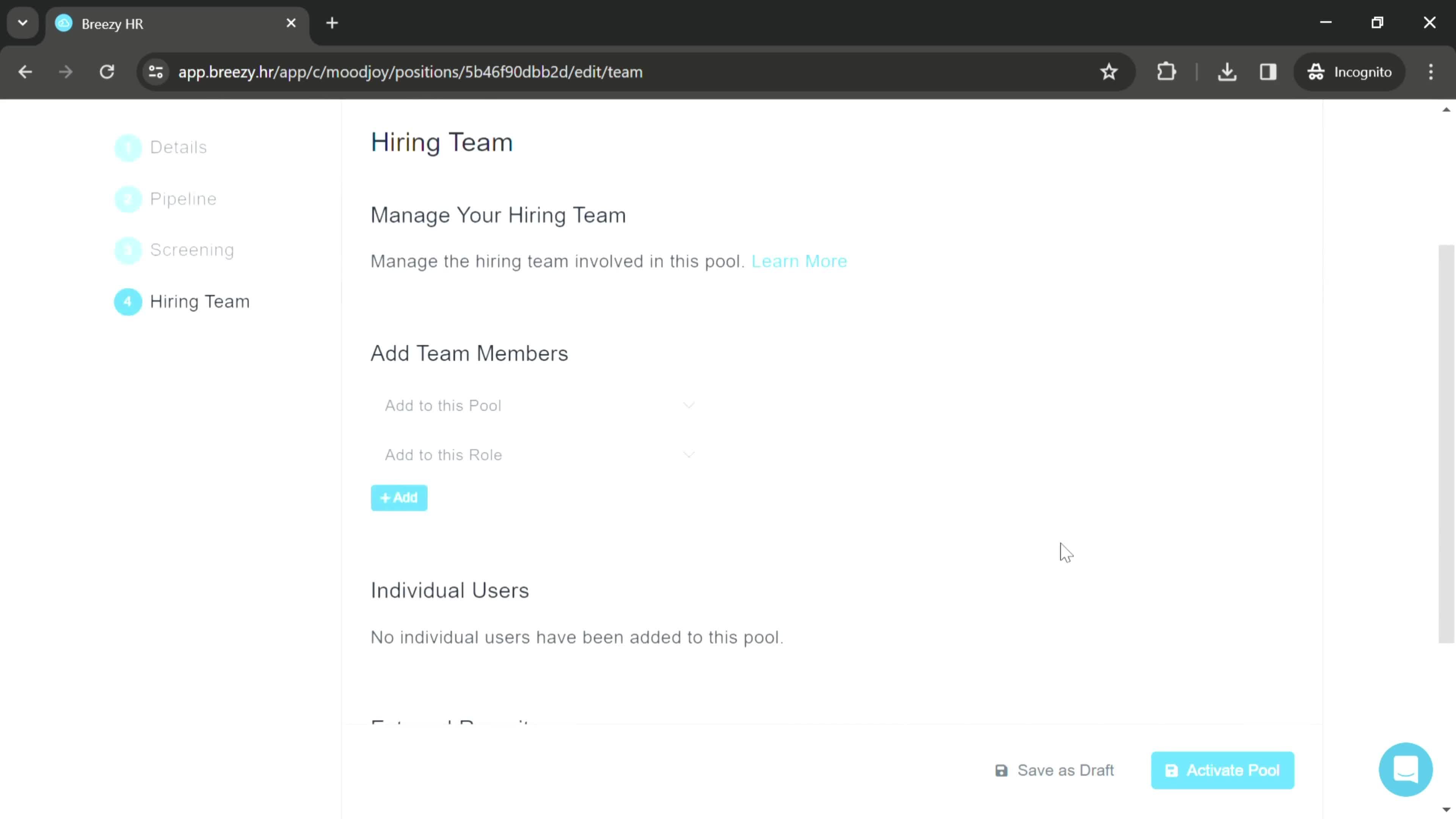Viewport: 1456px width, 819px height.
Task: Click the Hiring Team step icon
Action: pos(129,302)
